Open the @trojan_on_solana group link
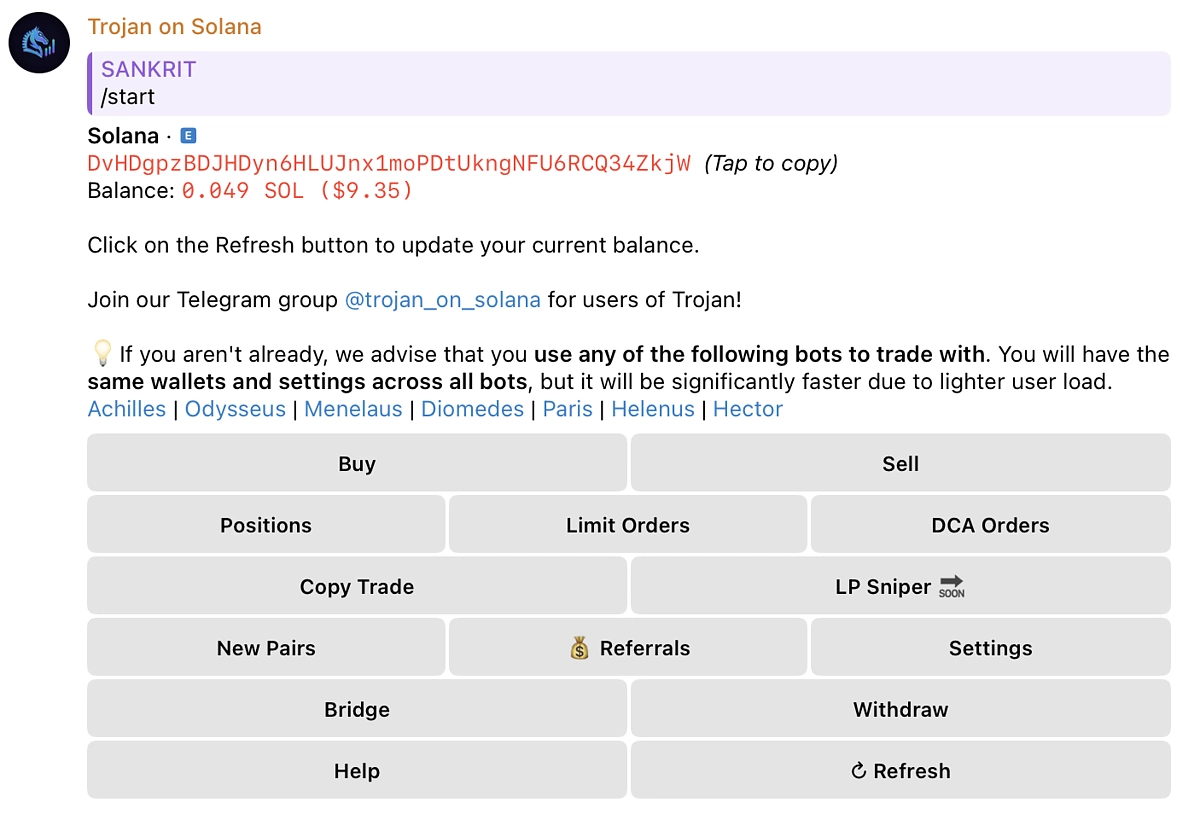 (443, 299)
